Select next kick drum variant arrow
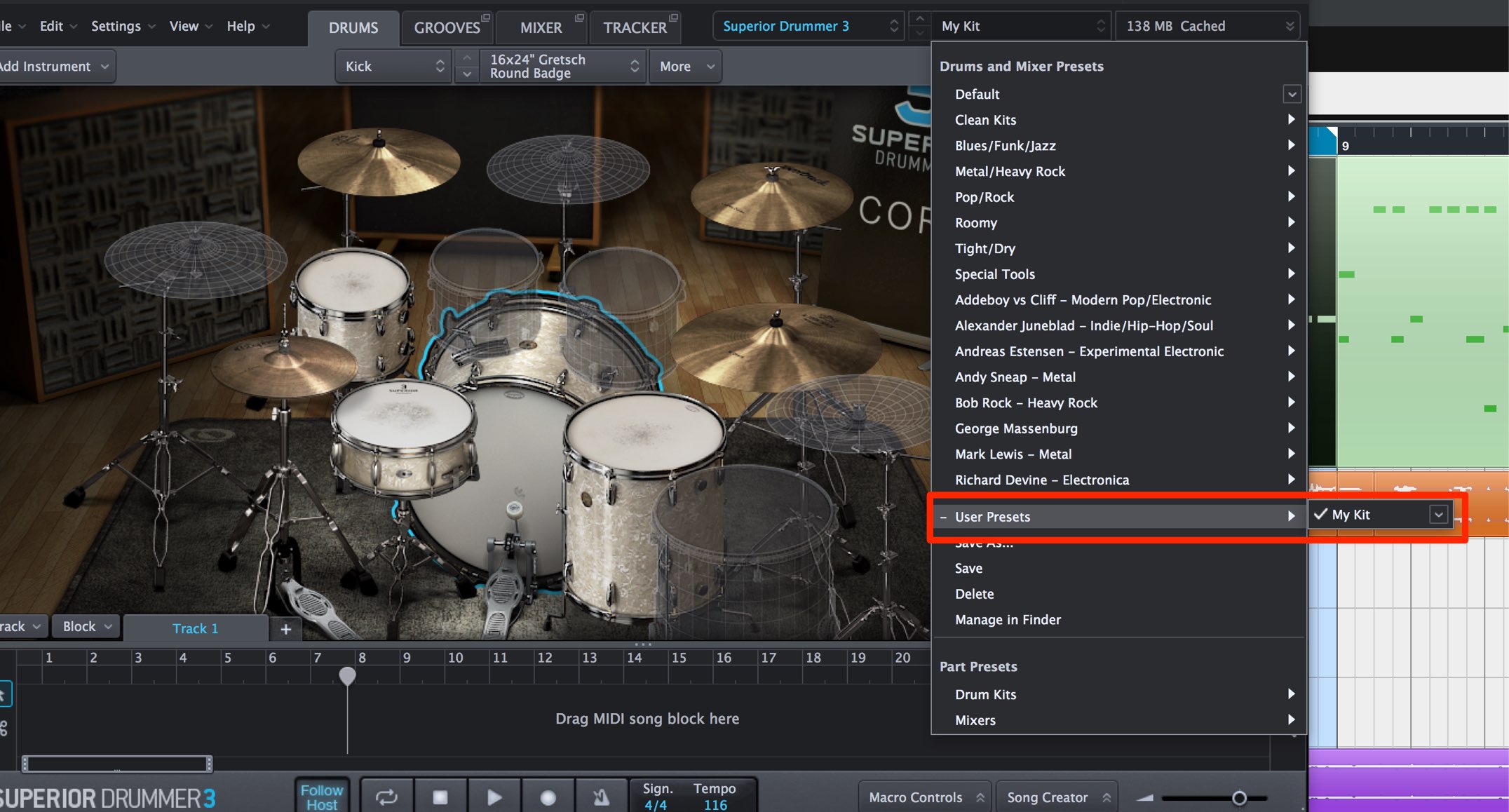Viewport: 1509px width, 812px height. point(467,74)
